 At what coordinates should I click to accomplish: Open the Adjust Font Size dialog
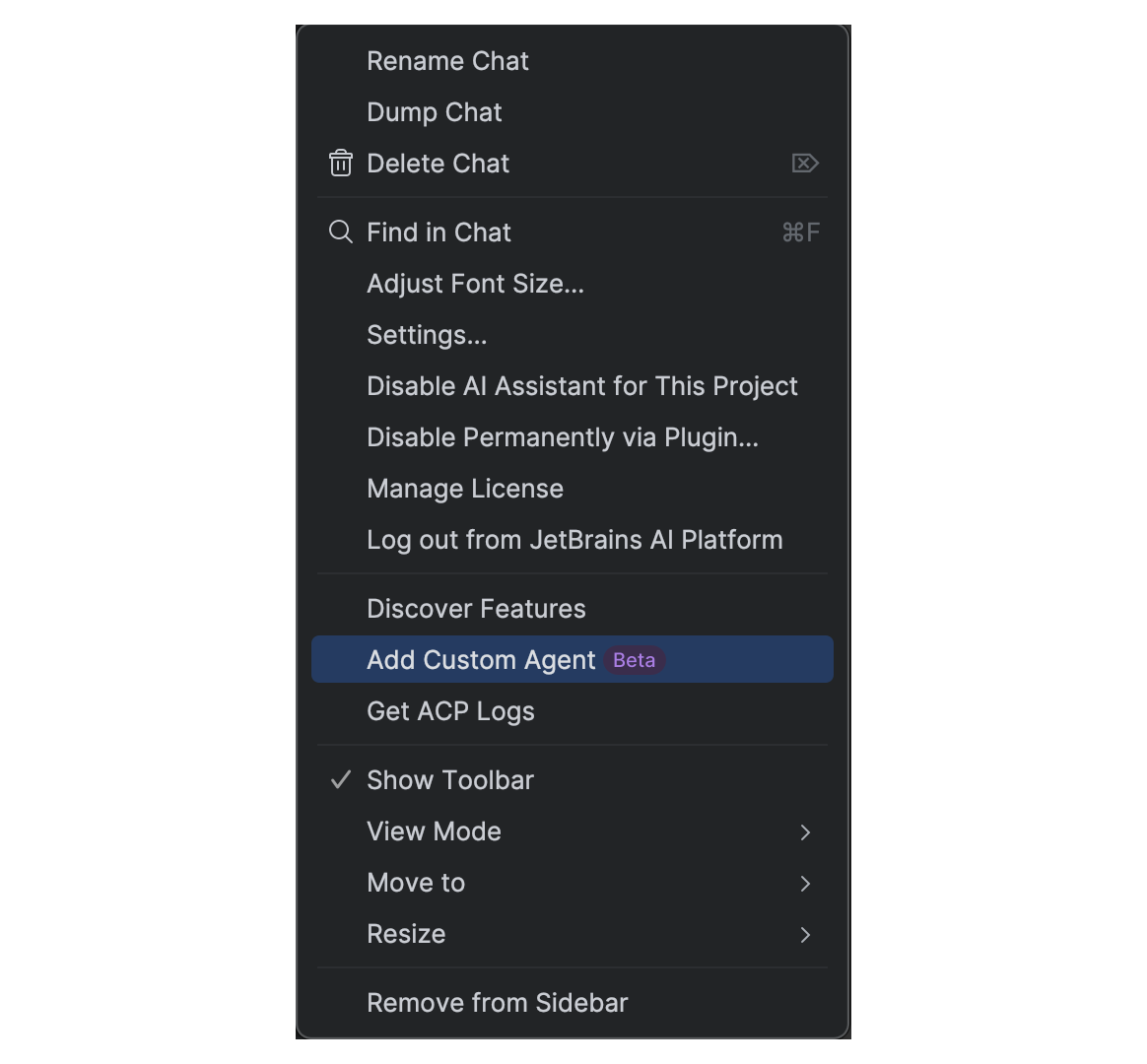[x=475, y=284]
